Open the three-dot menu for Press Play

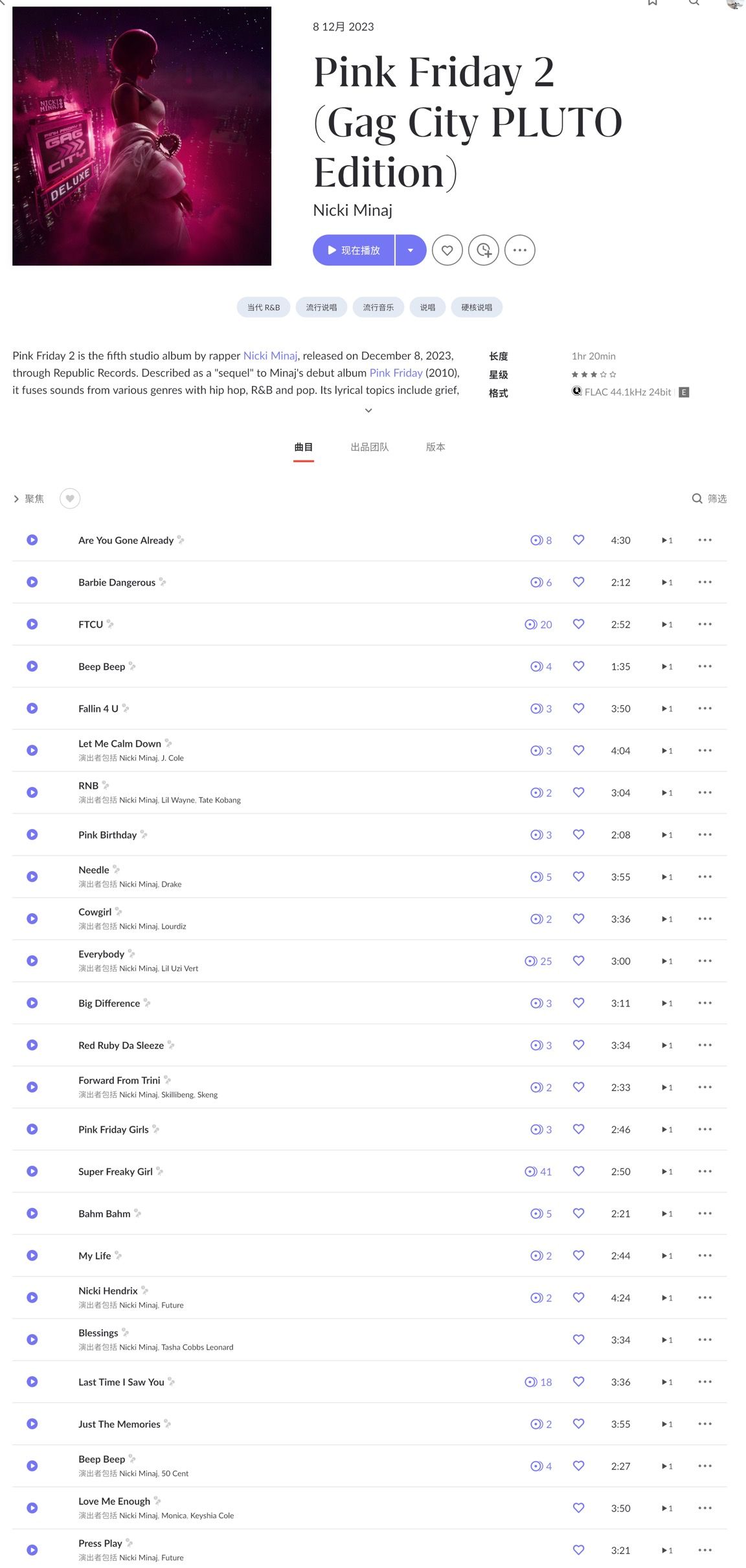(705, 1550)
